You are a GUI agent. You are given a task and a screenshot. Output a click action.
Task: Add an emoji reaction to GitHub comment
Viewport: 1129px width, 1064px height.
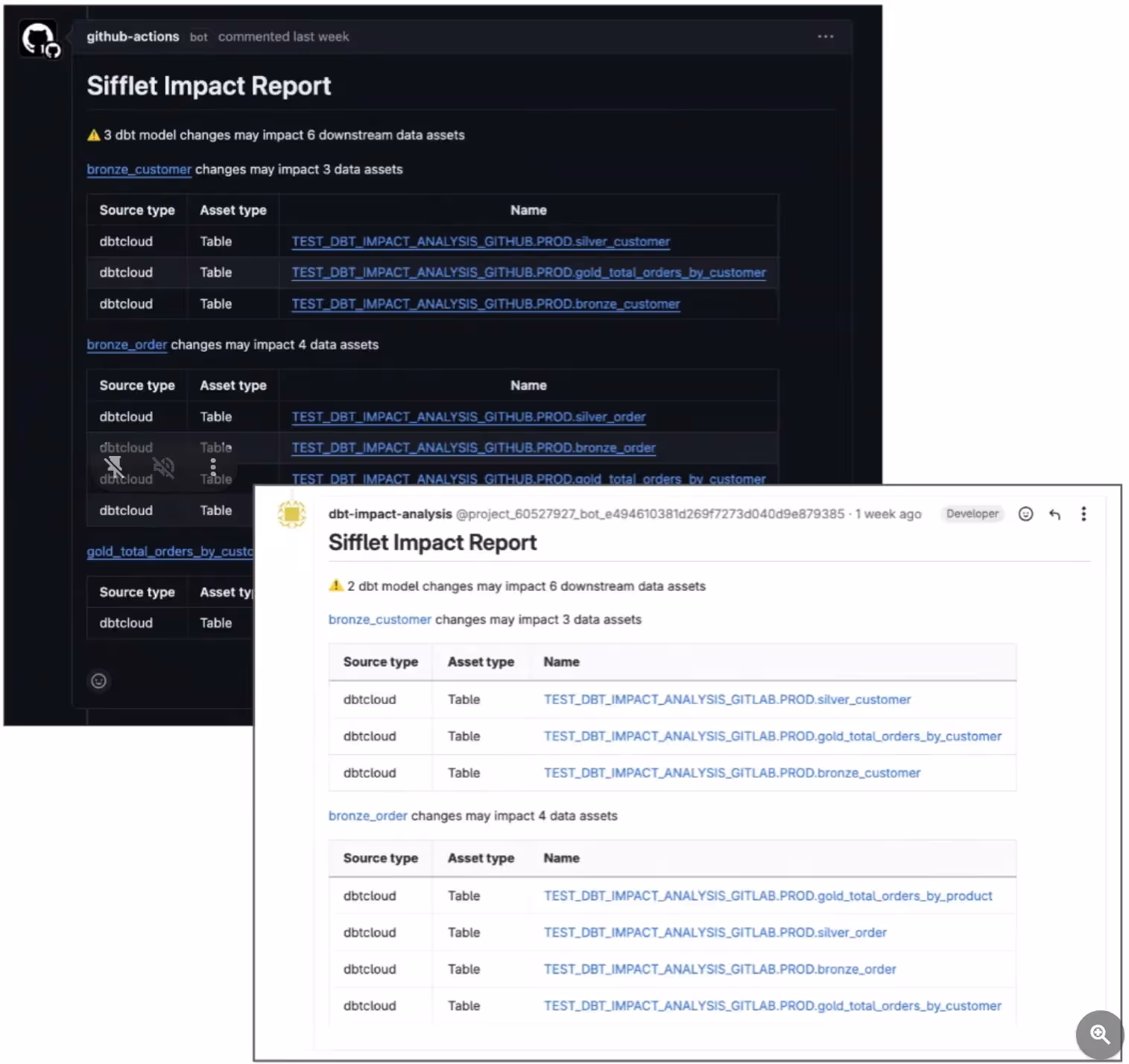coord(98,680)
